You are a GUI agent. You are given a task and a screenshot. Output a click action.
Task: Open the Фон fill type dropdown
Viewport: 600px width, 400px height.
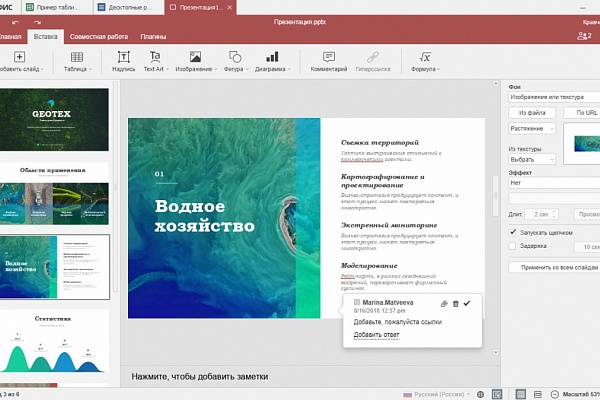point(554,97)
